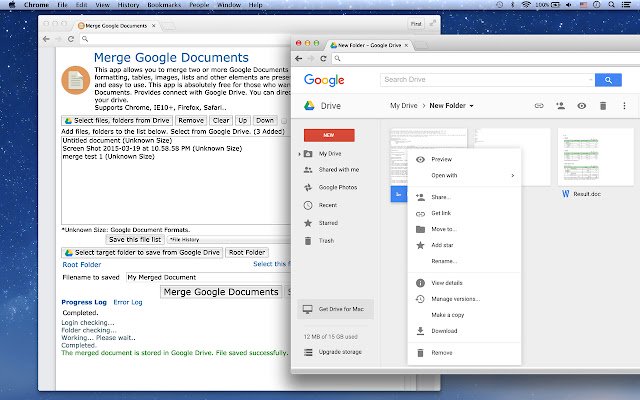
Task: Click the Google logo in Drive
Action: (x=324, y=80)
